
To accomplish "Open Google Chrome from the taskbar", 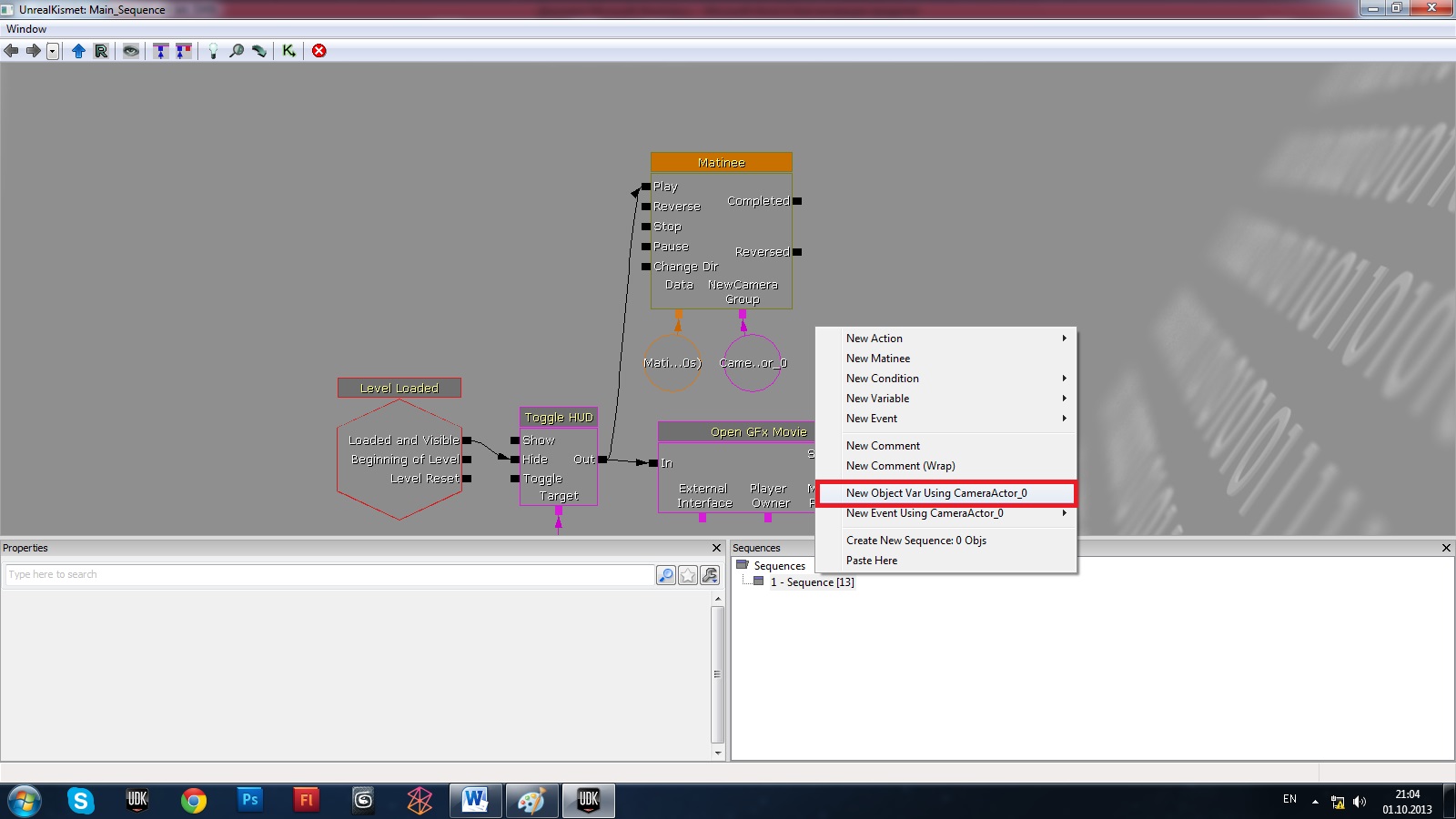I will [194, 801].
